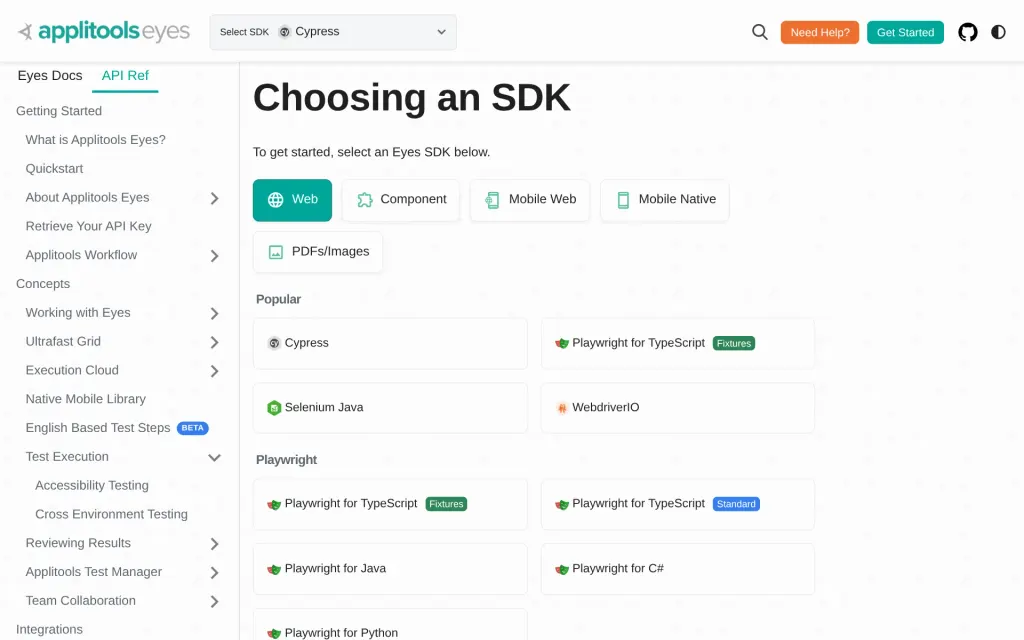1024x640 pixels.
Task: Open the Playwright for Python card
Action: coord(390,625)
